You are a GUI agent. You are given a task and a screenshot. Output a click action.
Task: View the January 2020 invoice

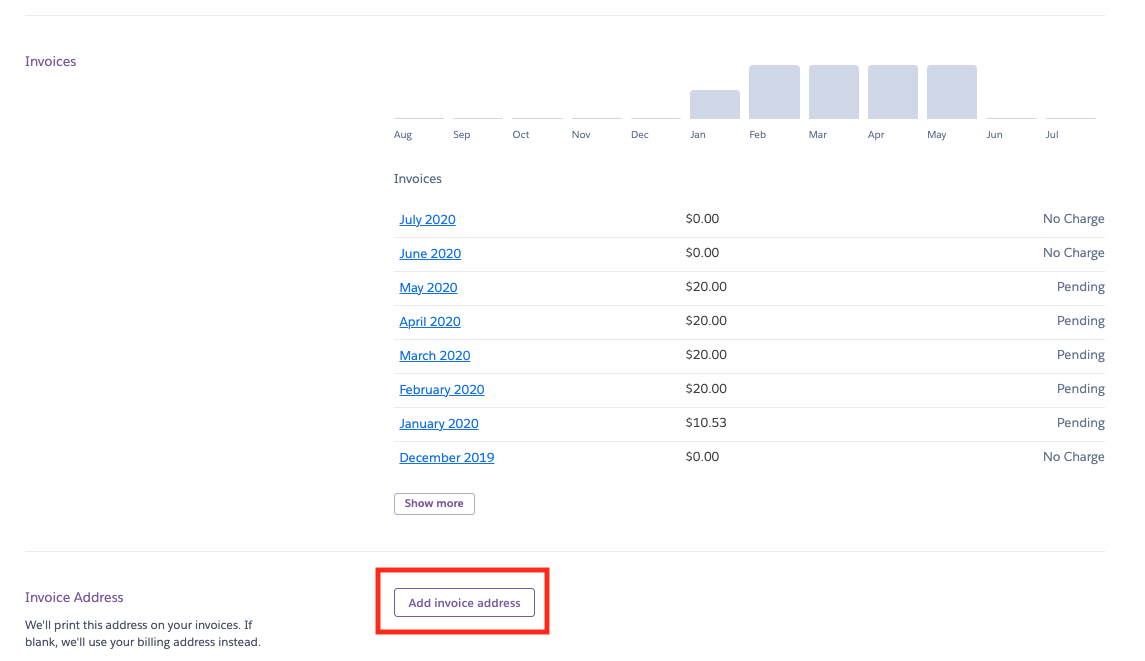coord(438,424)
